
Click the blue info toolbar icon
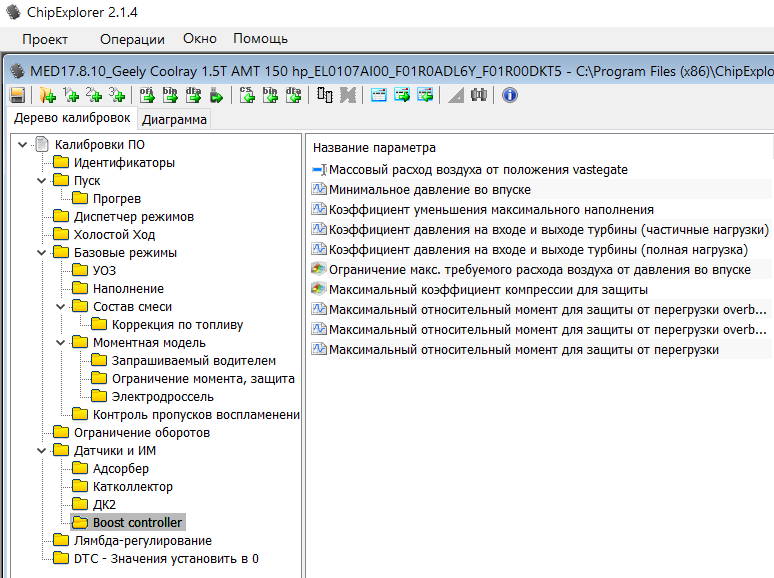pyautogui.click(x=510, y=95)
